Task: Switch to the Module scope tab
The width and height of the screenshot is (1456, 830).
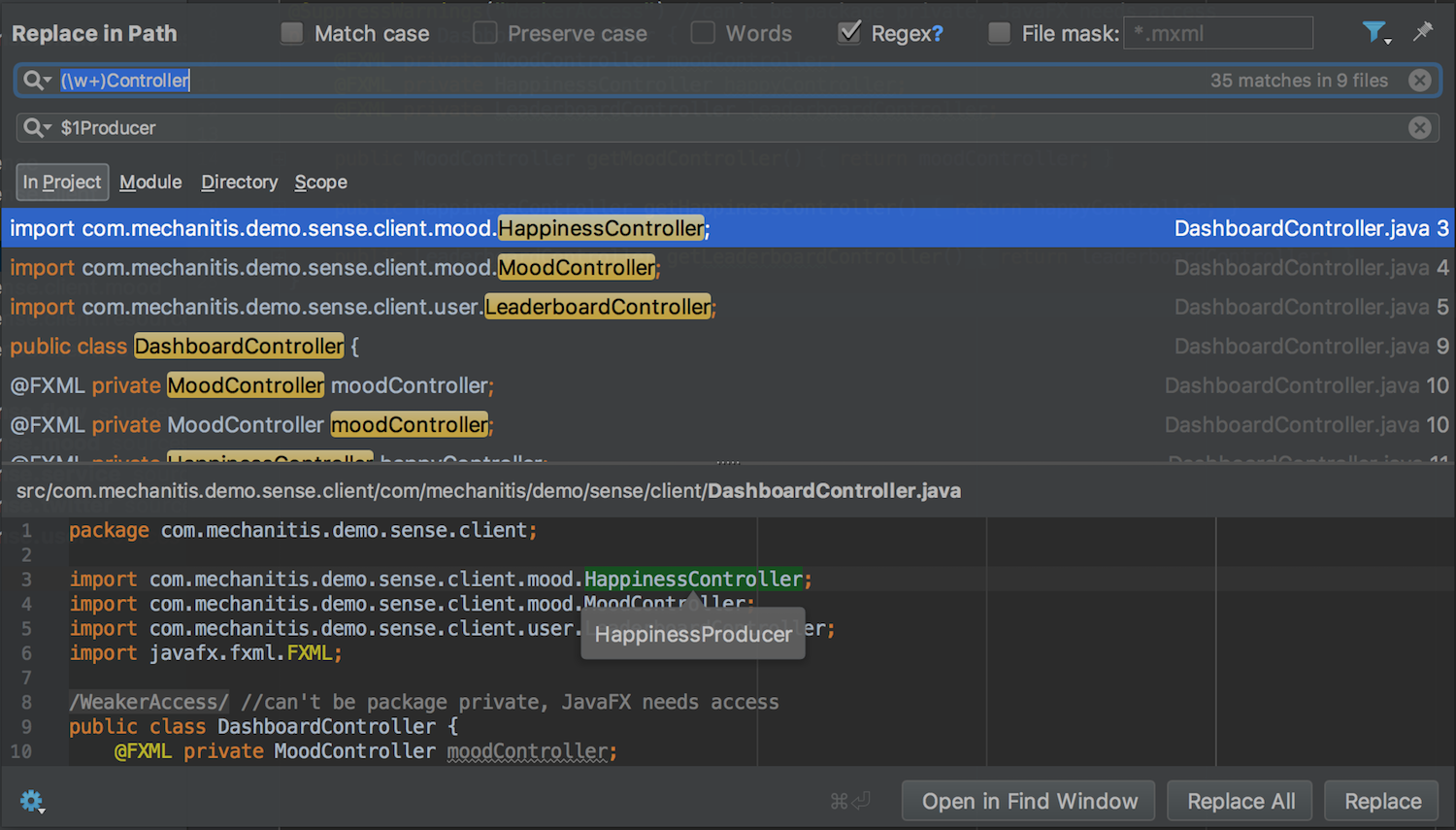Action: coord(150,182)
